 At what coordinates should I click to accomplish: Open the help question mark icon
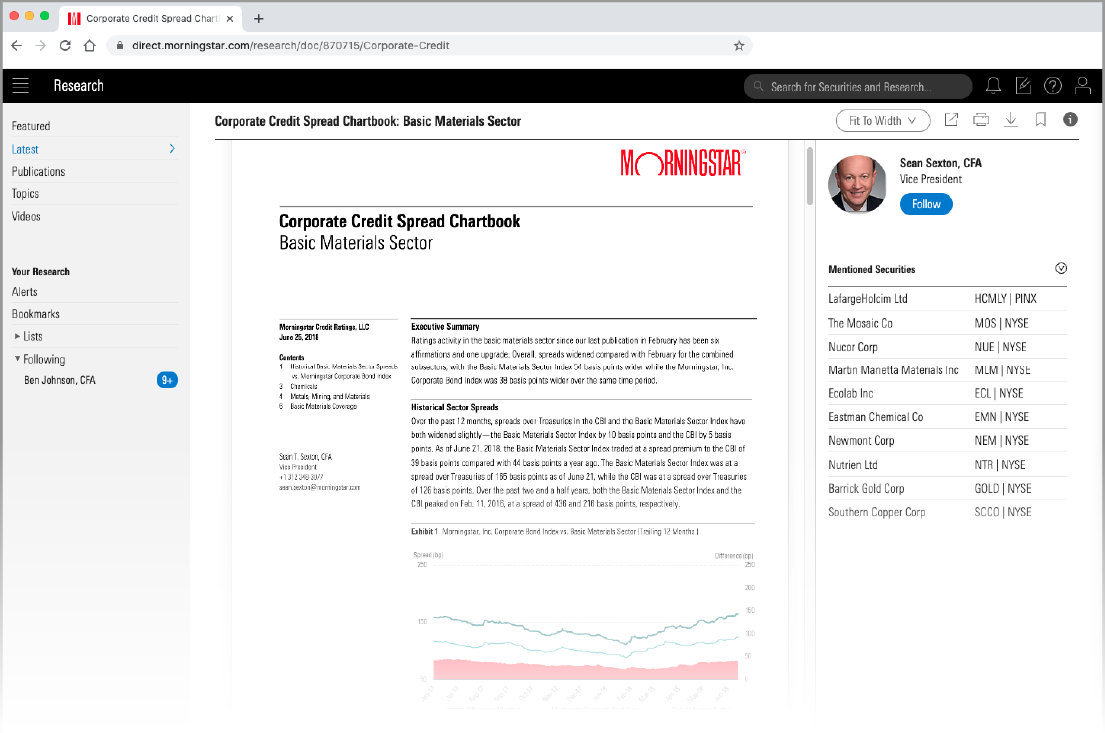tap(1052, 86)
